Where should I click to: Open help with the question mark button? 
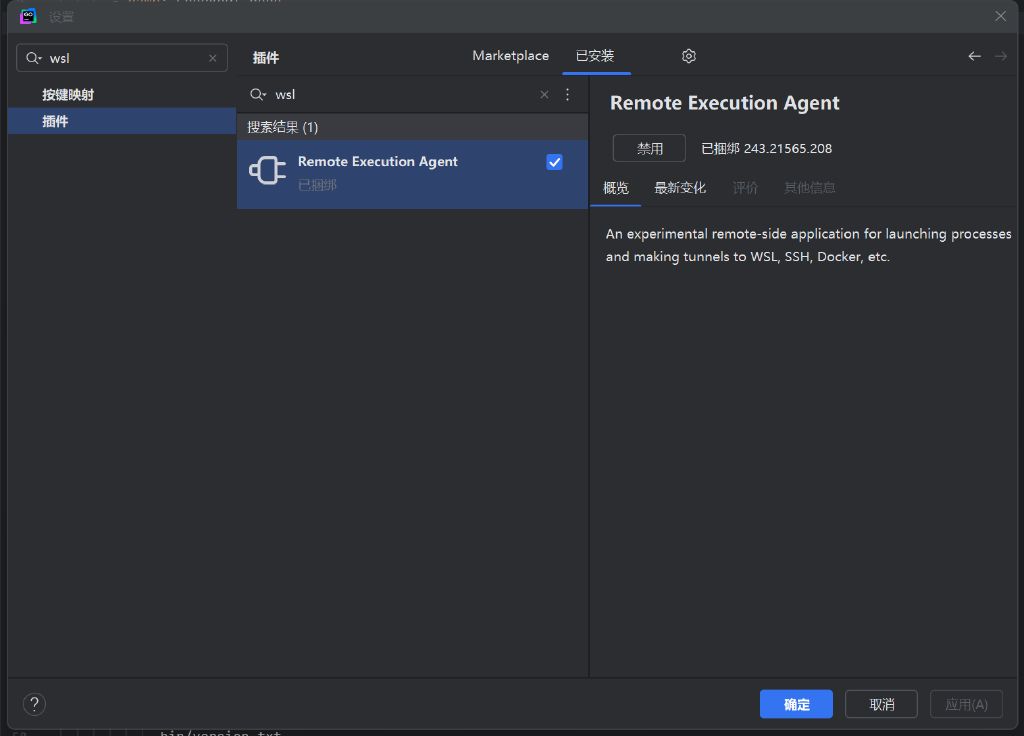pyautogui.click(x=35, y=704)
